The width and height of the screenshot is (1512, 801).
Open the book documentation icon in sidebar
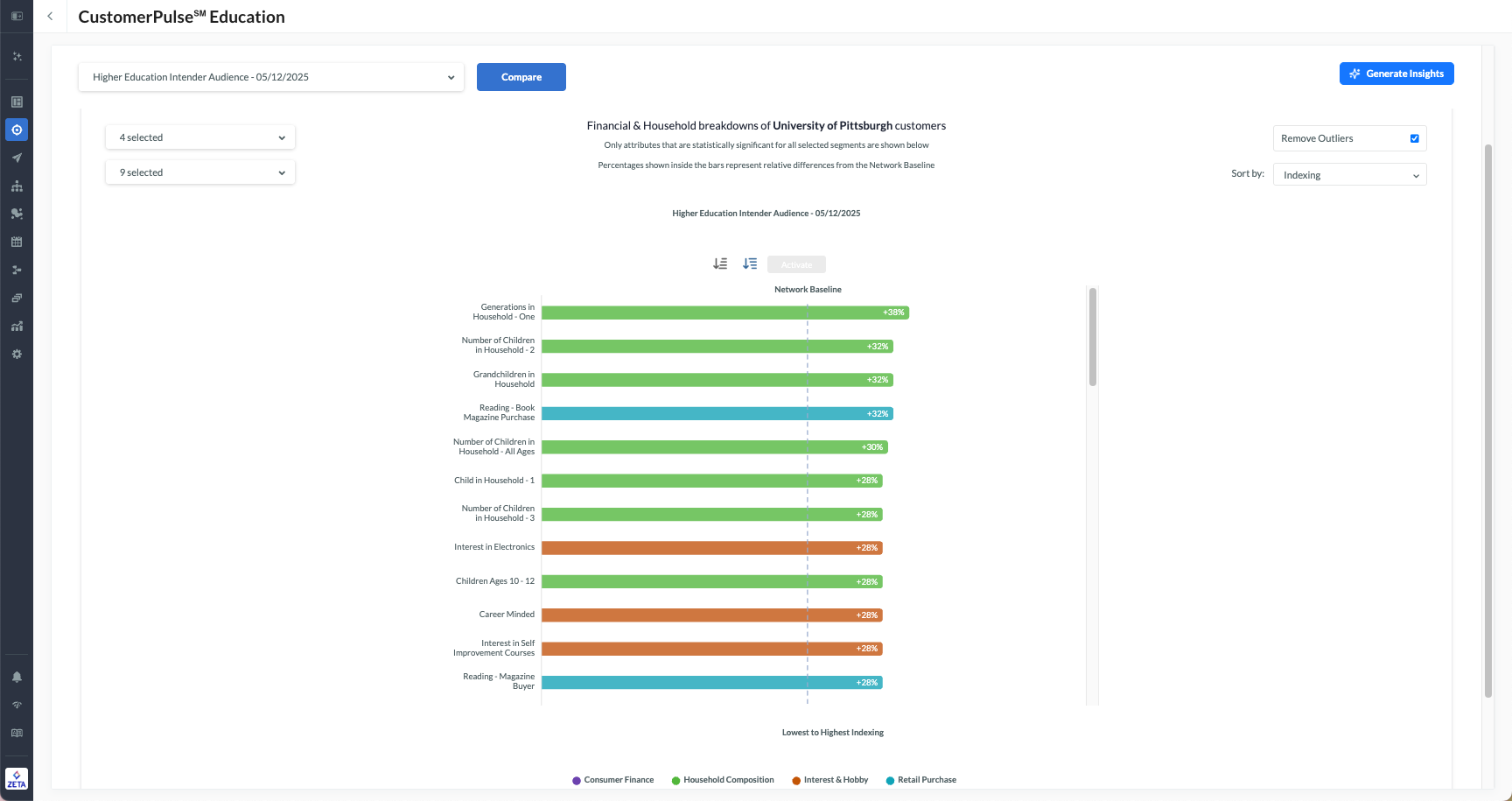pyautogui.click(x=17, y=733)
